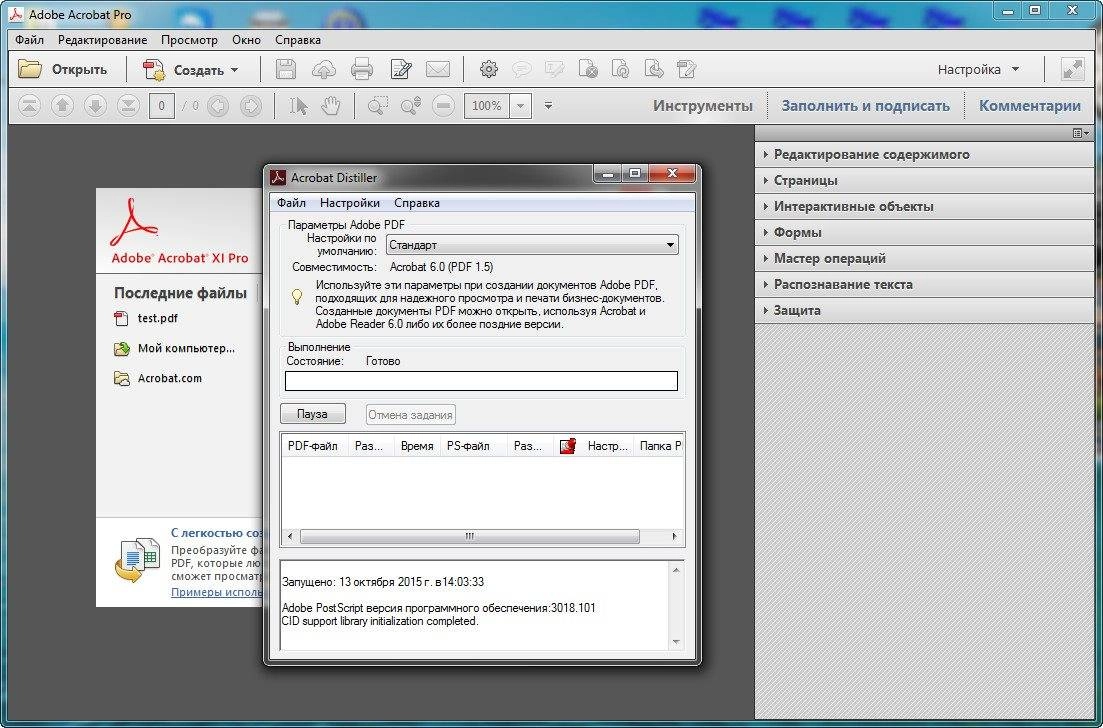Click the Highlight text icon
Screen dimensions: 1103x728
click(x=554, y=69)
